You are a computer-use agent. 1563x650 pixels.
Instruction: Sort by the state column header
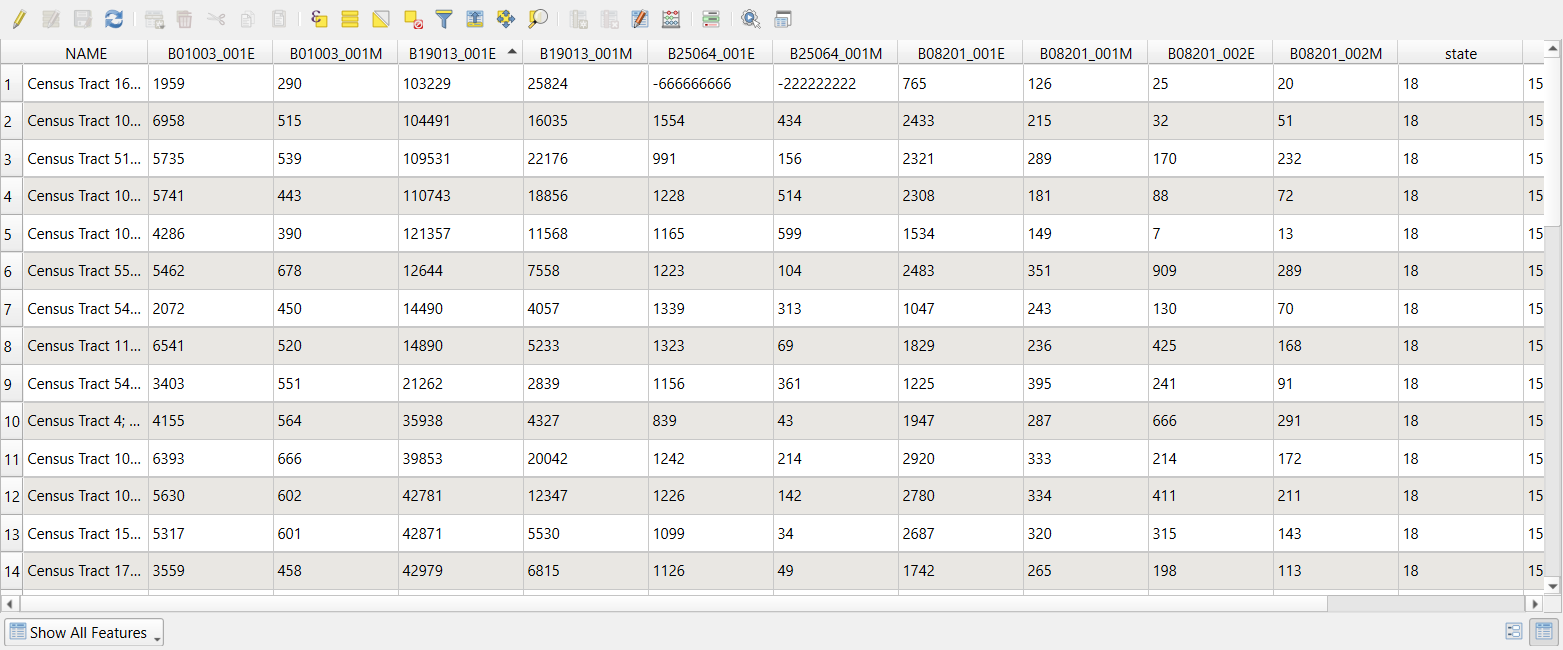click(x=1460, y=53)
